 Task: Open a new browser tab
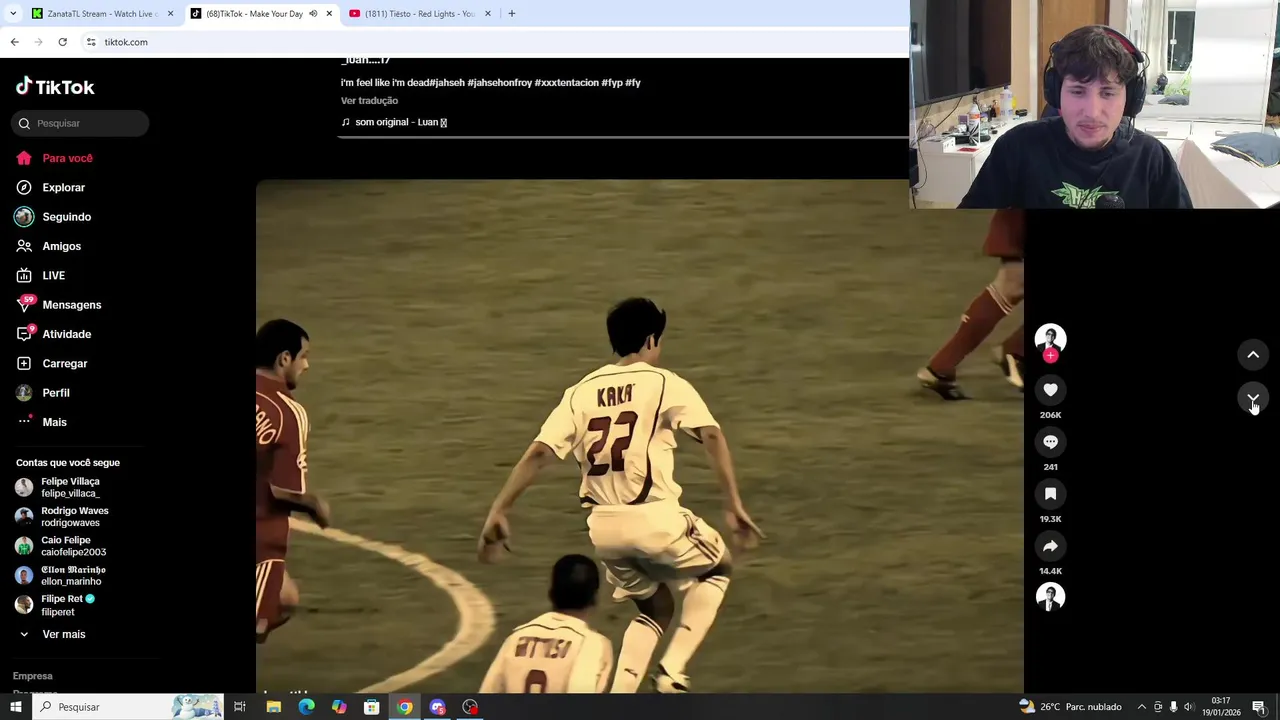(x=511, y=14)
